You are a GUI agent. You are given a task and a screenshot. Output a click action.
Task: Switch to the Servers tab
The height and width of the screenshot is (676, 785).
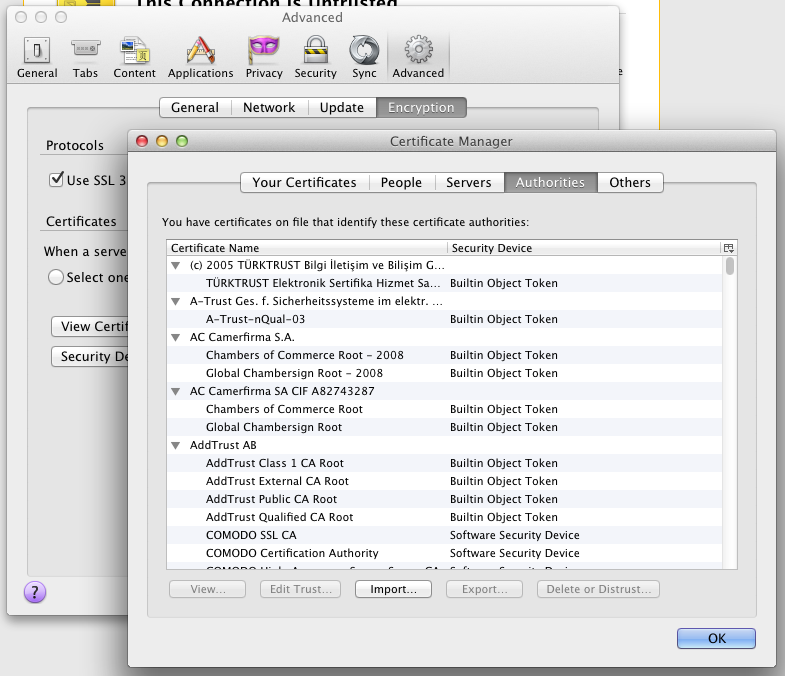click(x=468, y=182)
